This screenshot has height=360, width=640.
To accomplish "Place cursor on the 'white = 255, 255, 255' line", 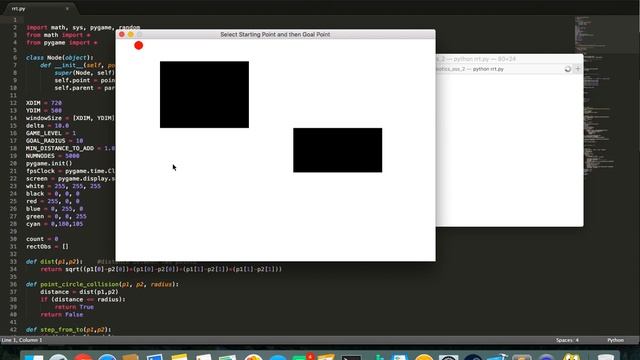I will point(63,186).
